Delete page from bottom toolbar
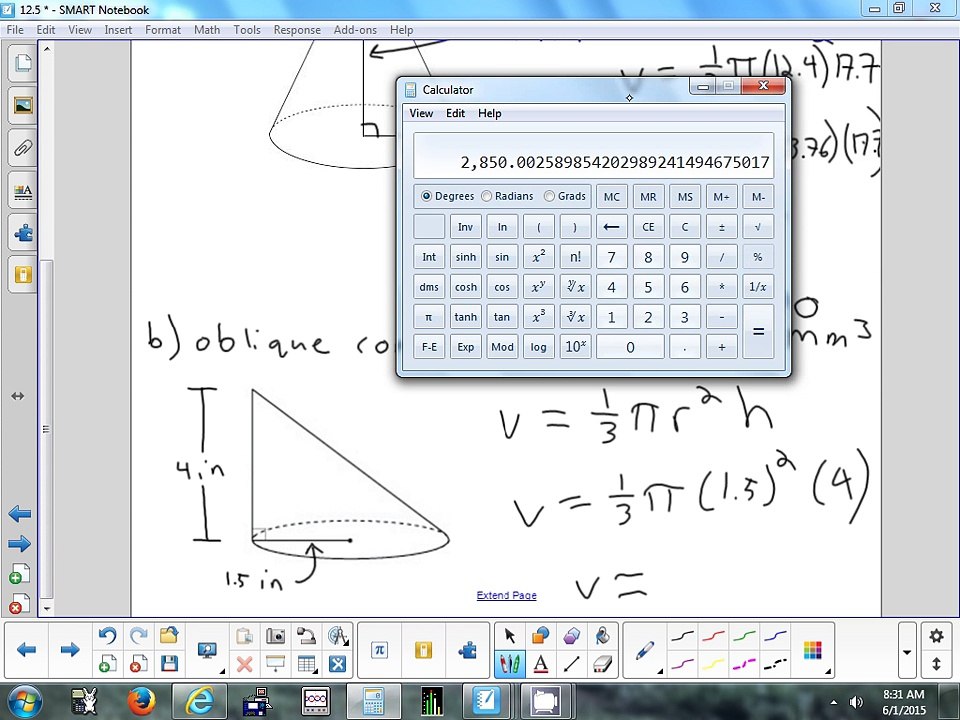Screen dimensions: 960x720 point(138,664)
